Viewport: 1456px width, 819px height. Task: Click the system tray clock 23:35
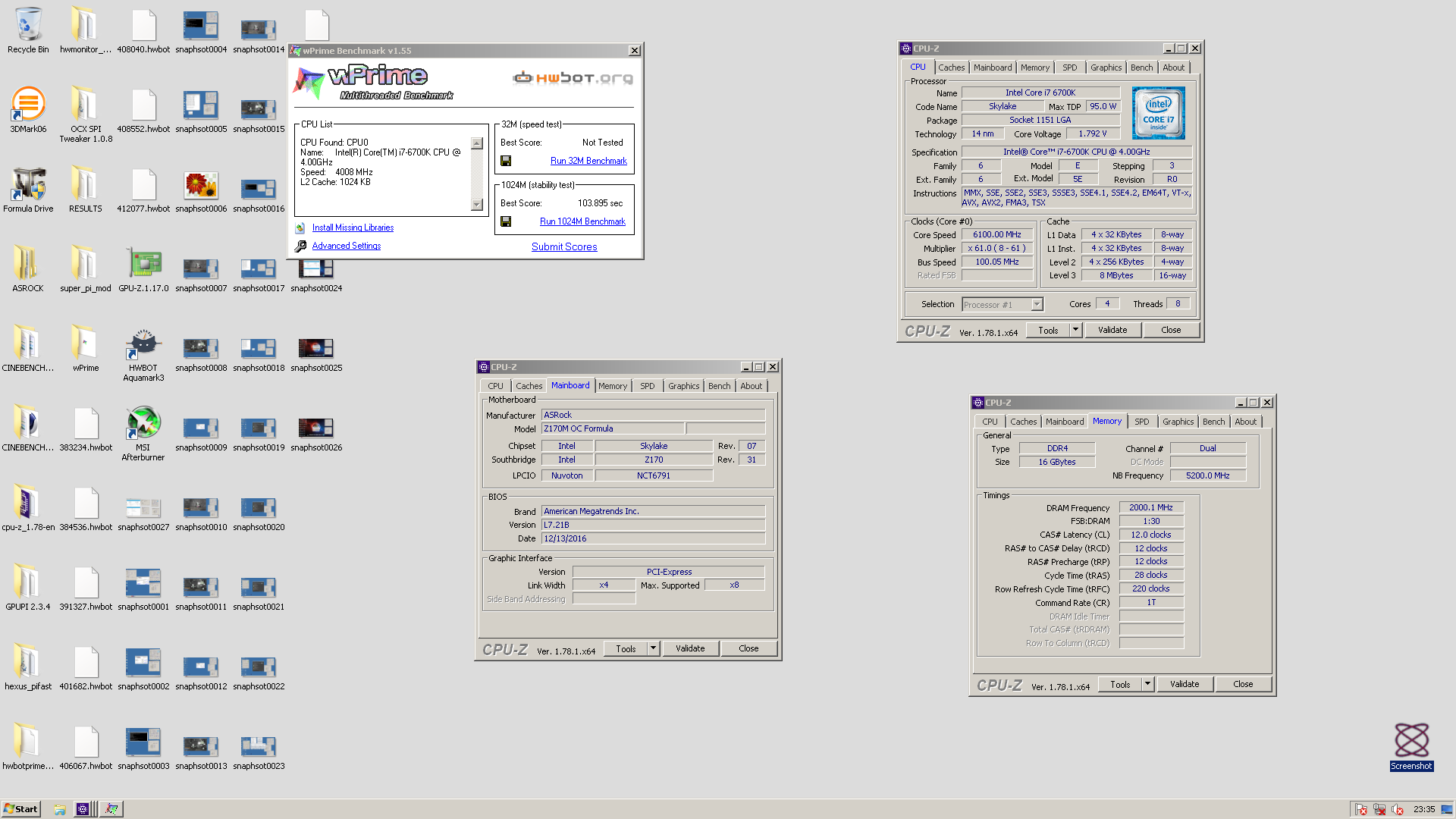(x=1423, y=809)
